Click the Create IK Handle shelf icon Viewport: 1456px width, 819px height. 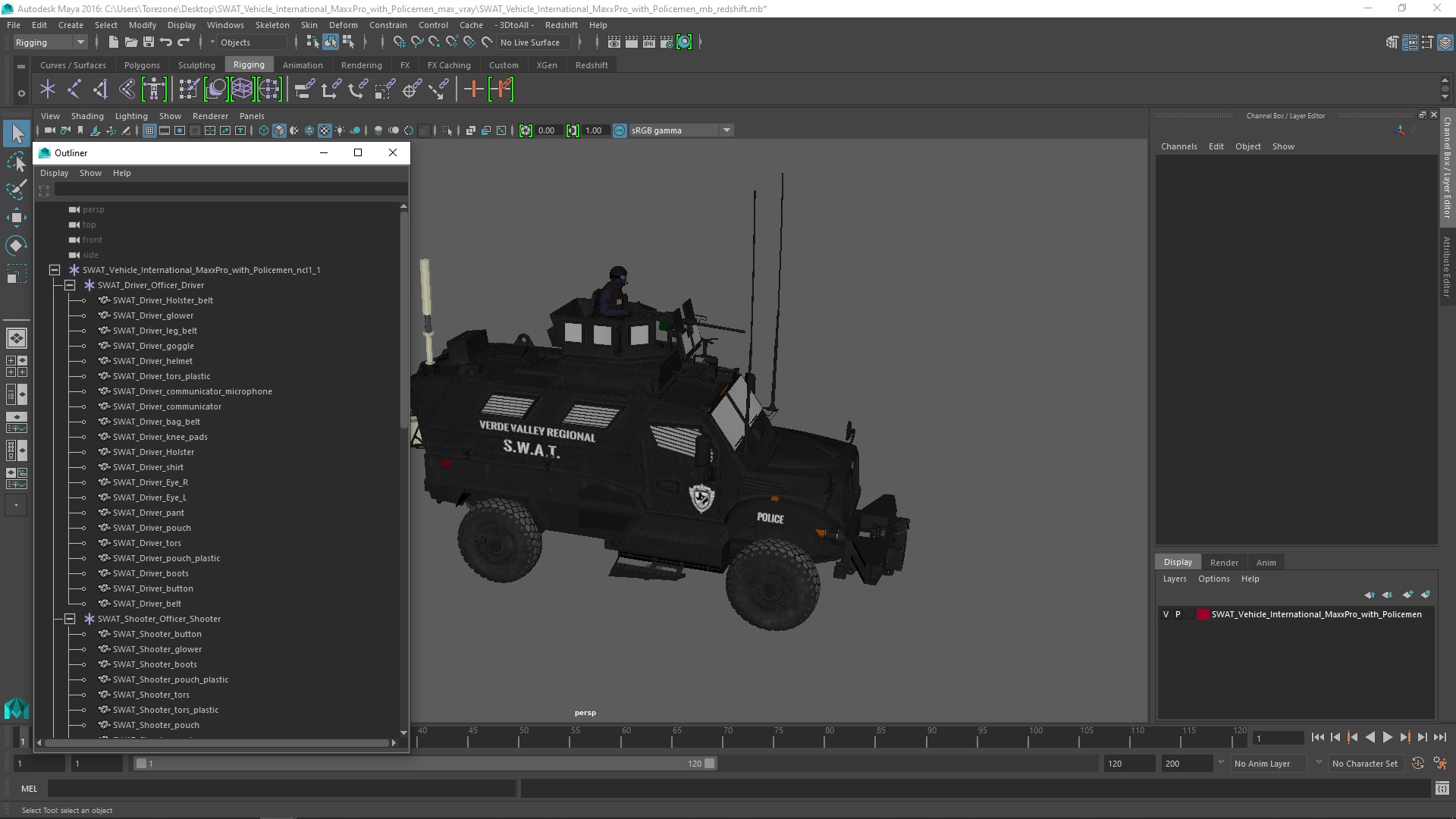pos(100,89)
